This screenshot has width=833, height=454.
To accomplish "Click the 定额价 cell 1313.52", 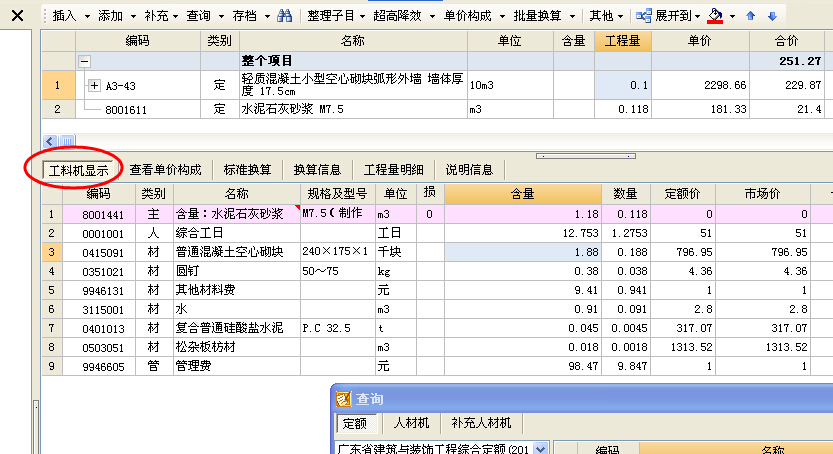I will pos(683,347).
